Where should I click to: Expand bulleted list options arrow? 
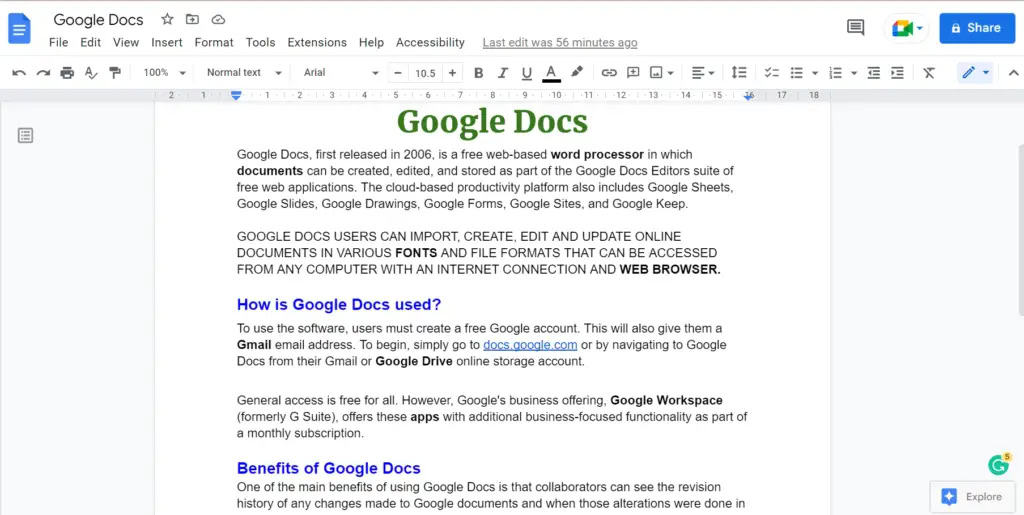pos(814,72)
